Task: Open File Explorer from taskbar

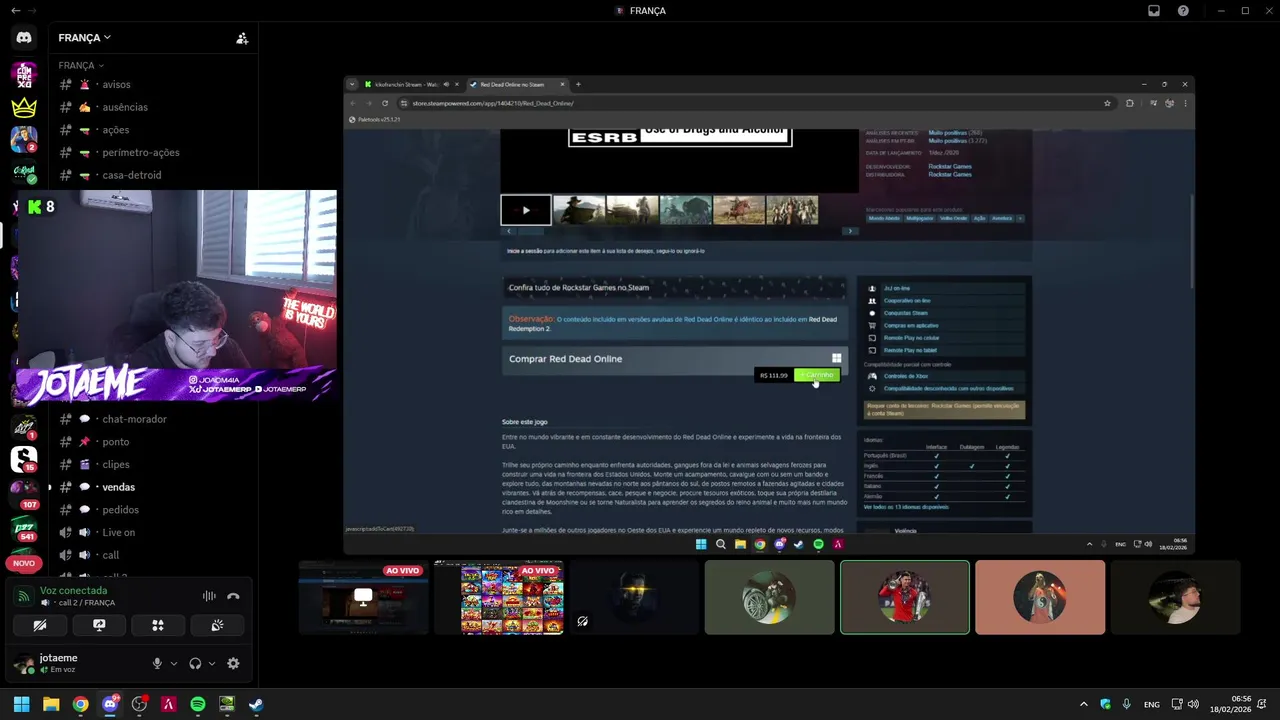Action: (51, 704)
